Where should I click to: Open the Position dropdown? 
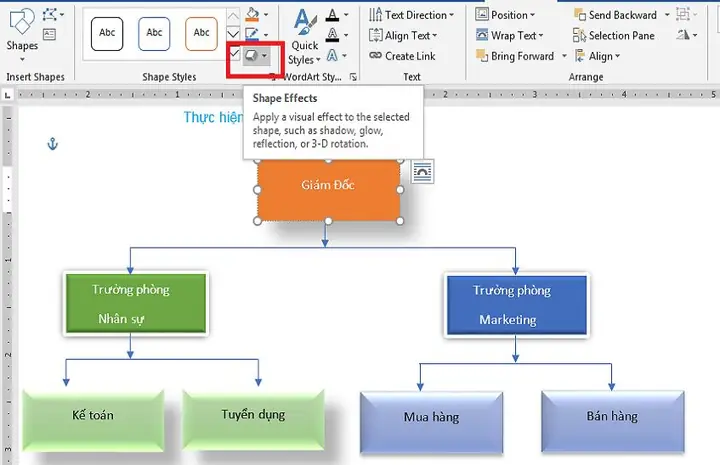506,15
